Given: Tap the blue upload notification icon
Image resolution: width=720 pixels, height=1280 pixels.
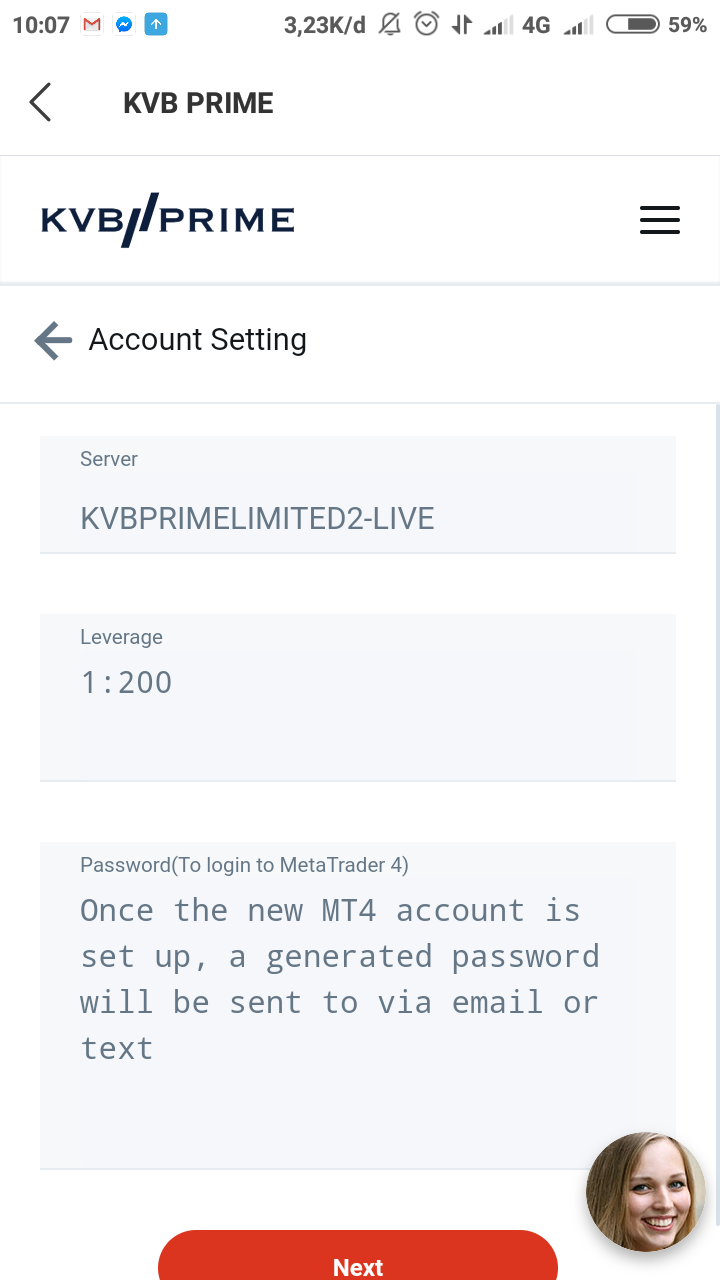Looking at the screenshot, I should (x=156, y=25).
